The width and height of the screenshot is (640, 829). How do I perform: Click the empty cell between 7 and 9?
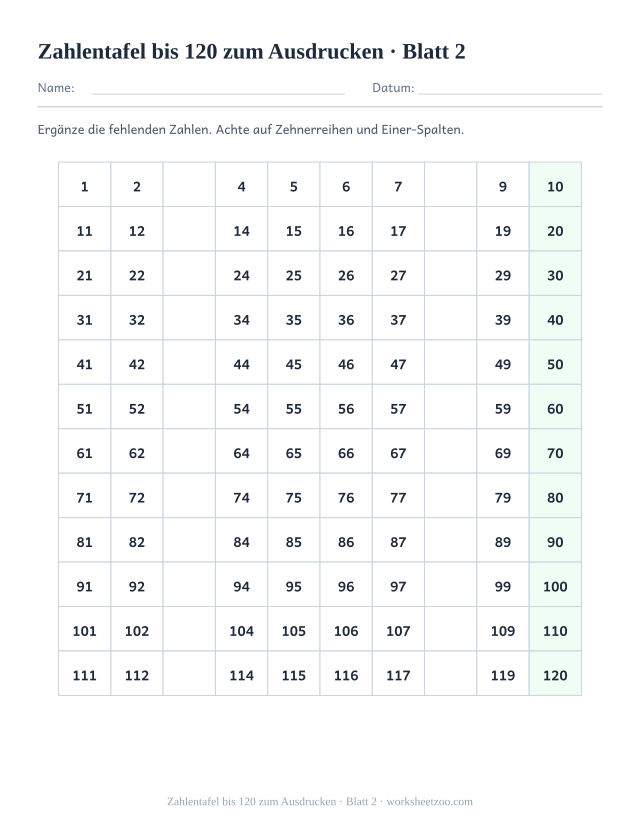(x=451, y=185)
